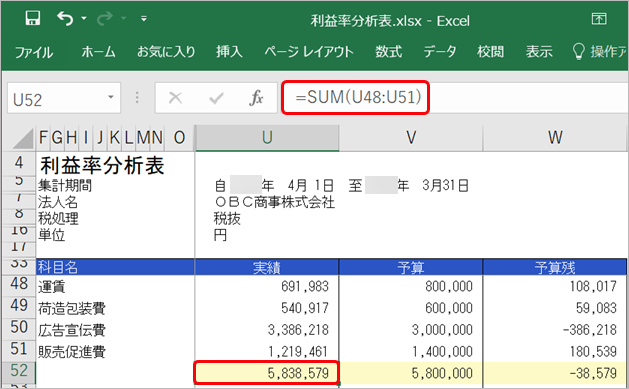Click the 法人名 label cell
The height and width of the screenshot is (389, 629).
click(58, 202)
